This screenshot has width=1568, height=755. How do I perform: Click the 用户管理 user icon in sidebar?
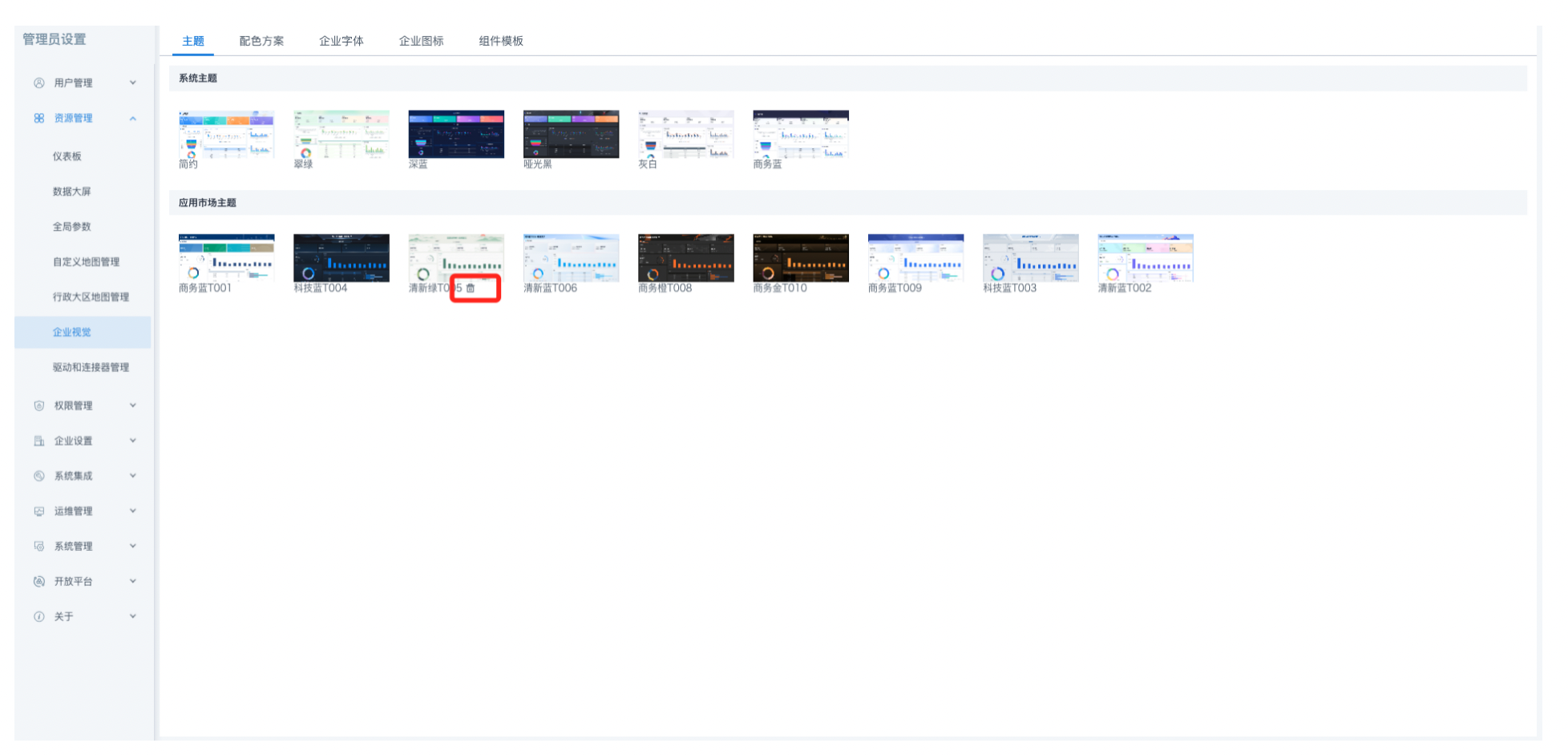point(38,83)
